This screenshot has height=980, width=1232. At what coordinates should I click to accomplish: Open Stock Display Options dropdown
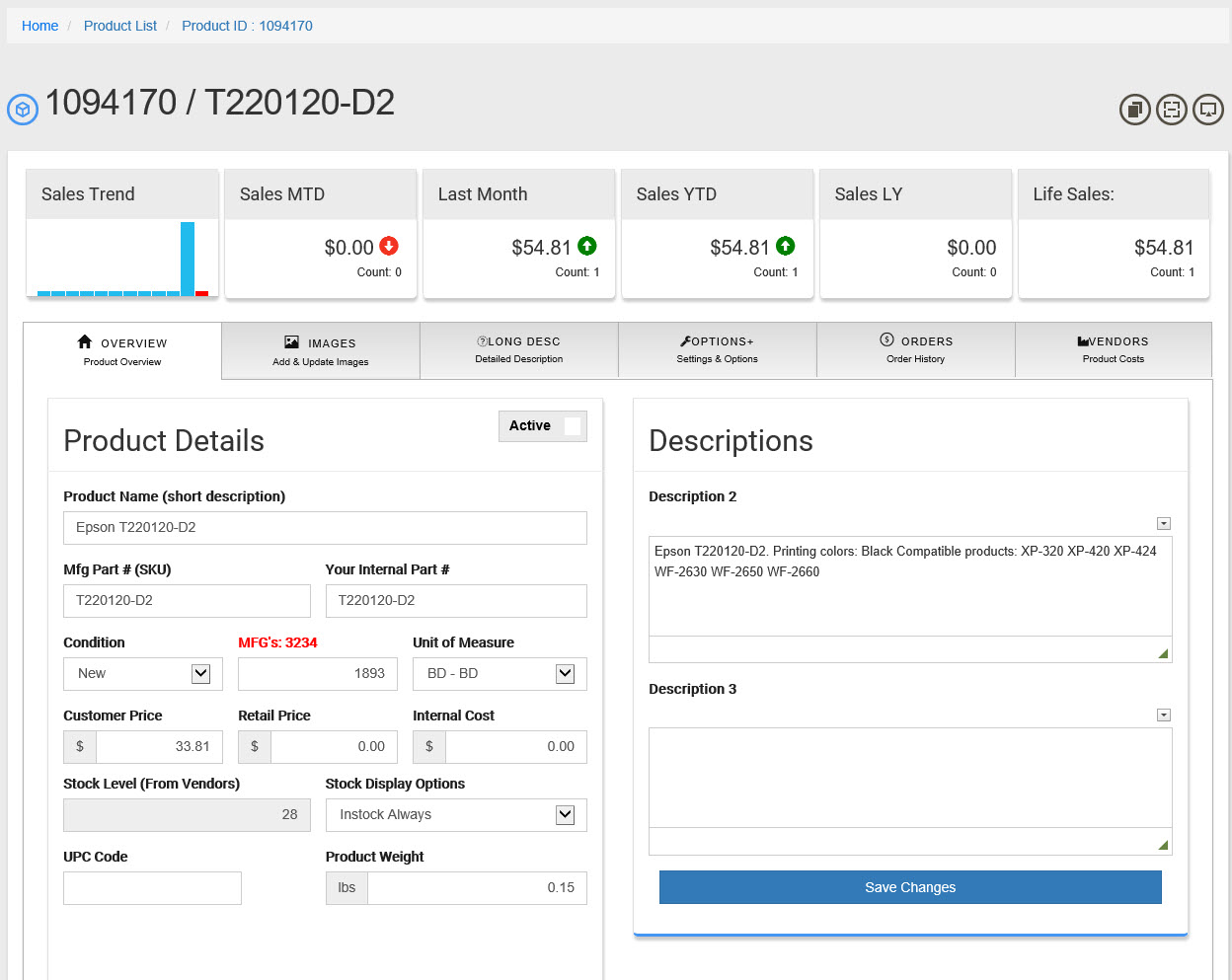click(565, 814)
